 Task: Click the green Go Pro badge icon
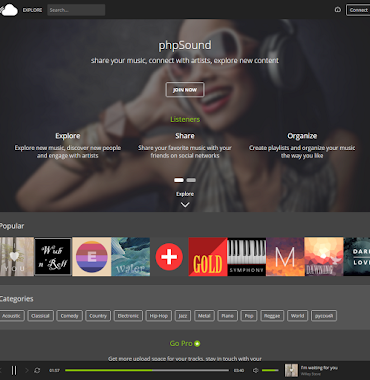pyautogui.click(x=197, y=344)
